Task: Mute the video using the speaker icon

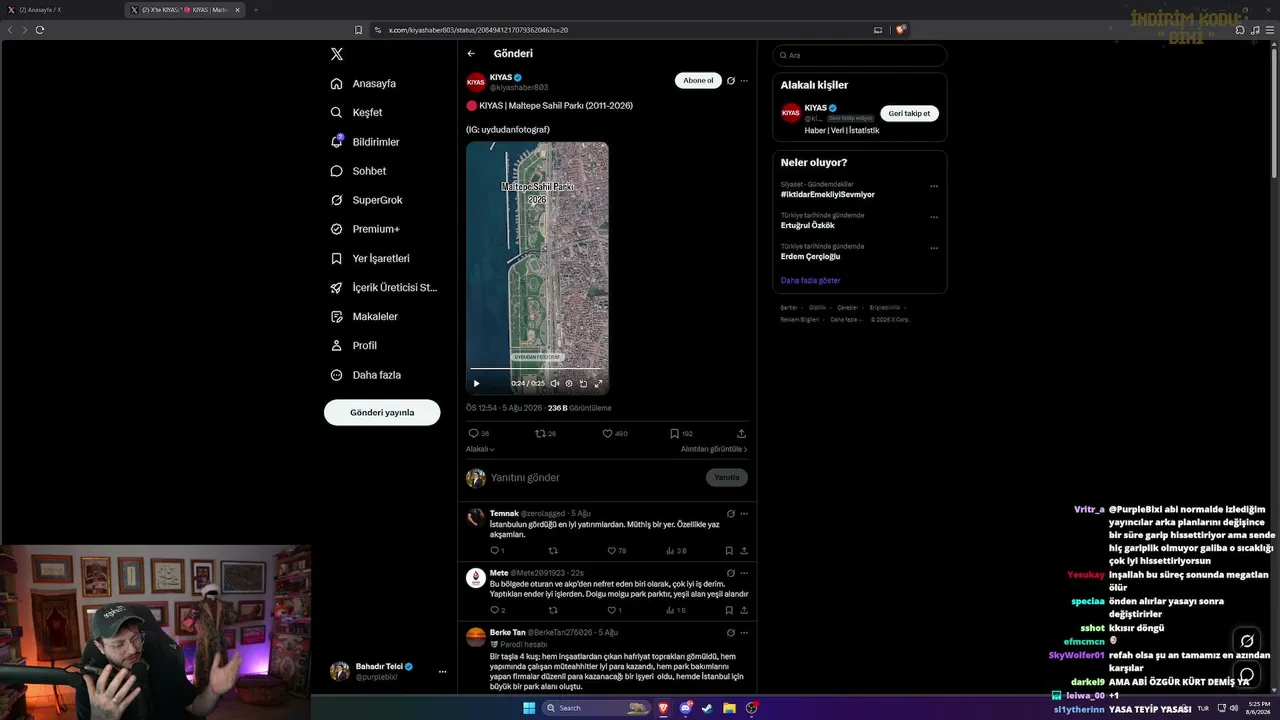Action: 554,383
